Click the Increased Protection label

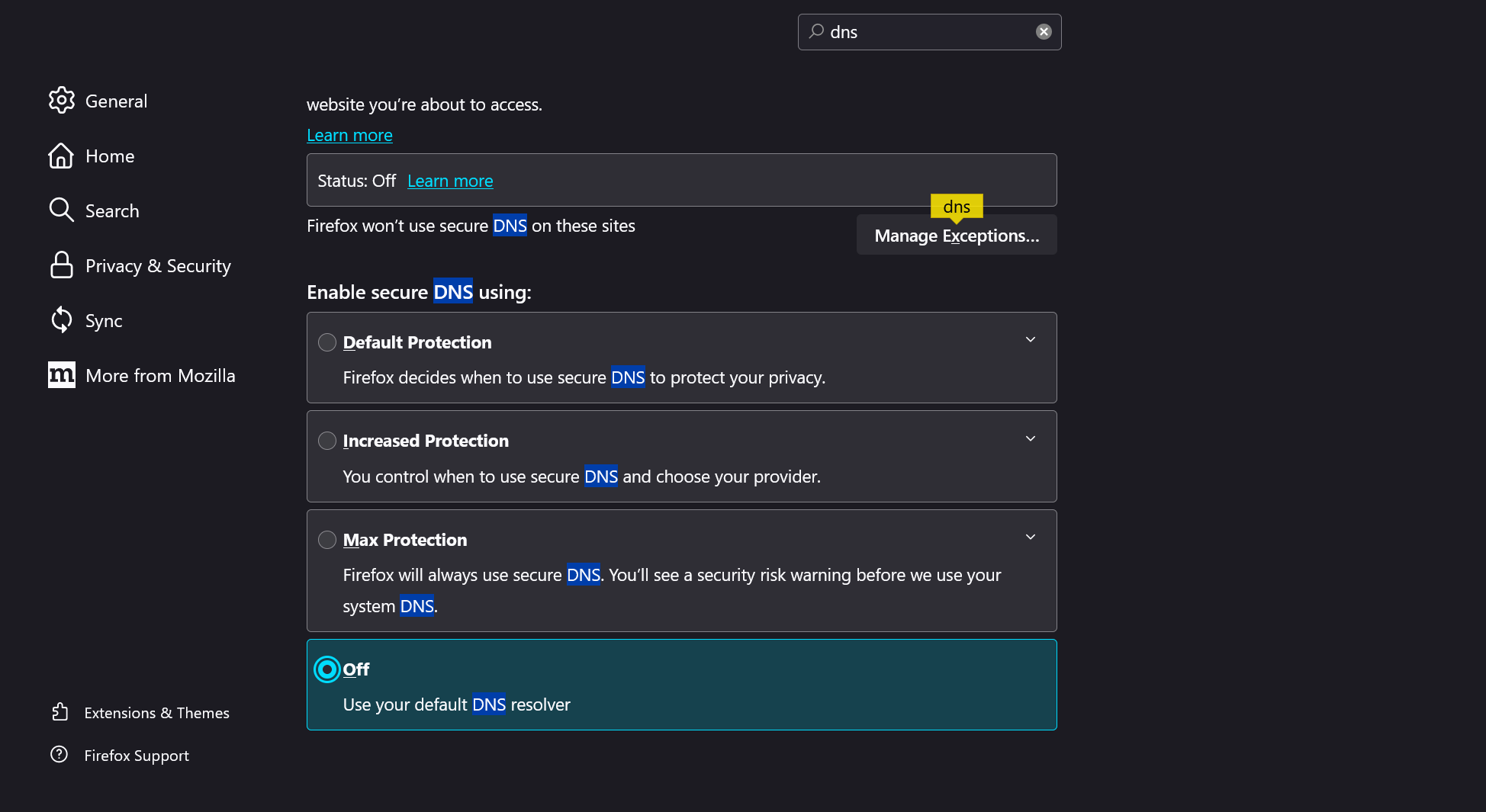[426, 441]
